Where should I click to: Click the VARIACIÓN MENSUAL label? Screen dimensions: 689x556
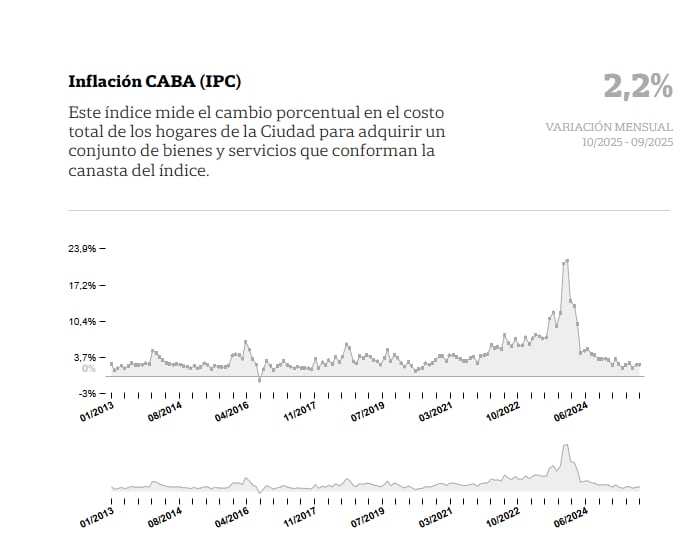pyautogui.click(x=609, y=127)
